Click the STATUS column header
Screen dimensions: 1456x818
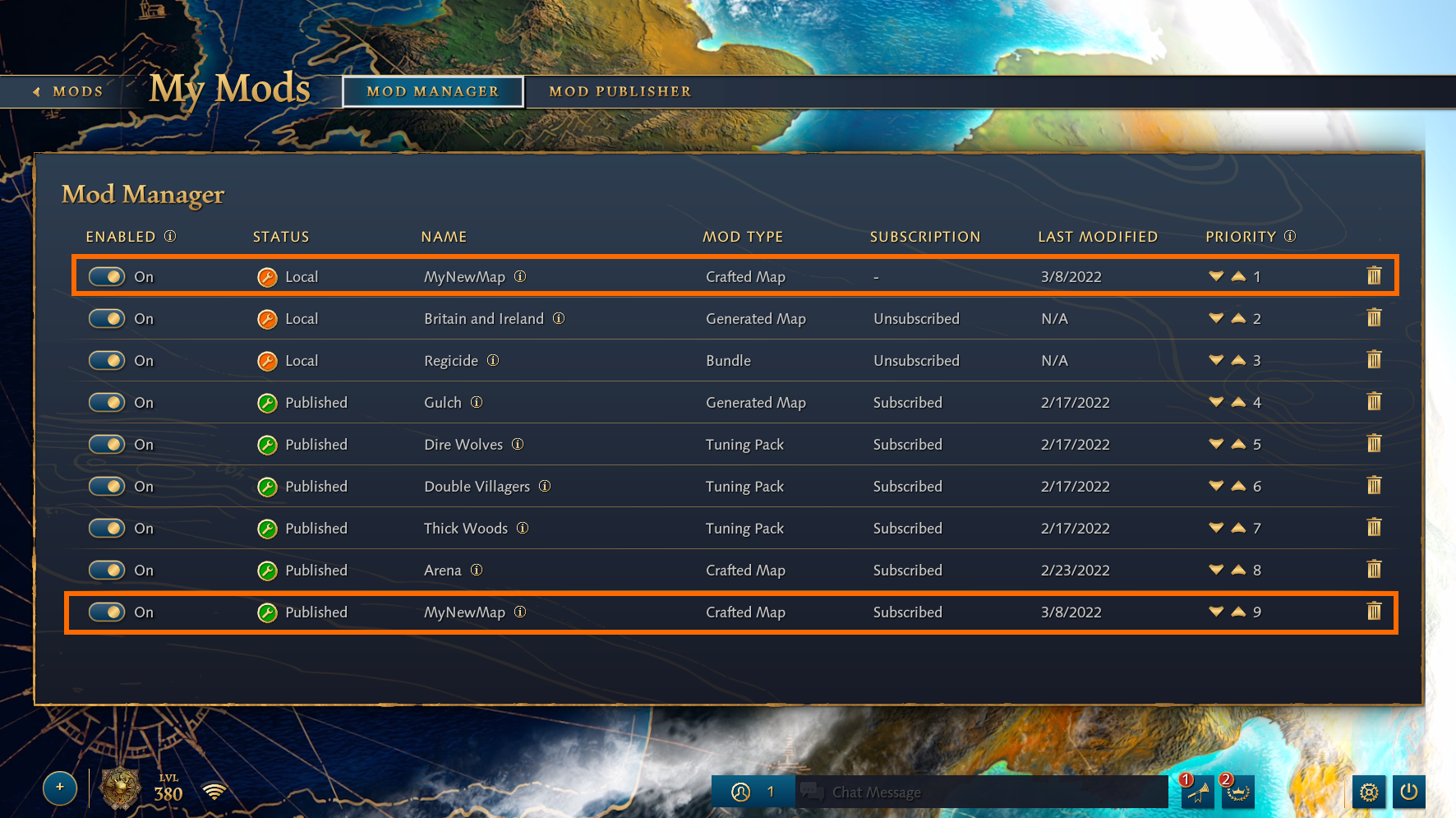coord(281,237)
